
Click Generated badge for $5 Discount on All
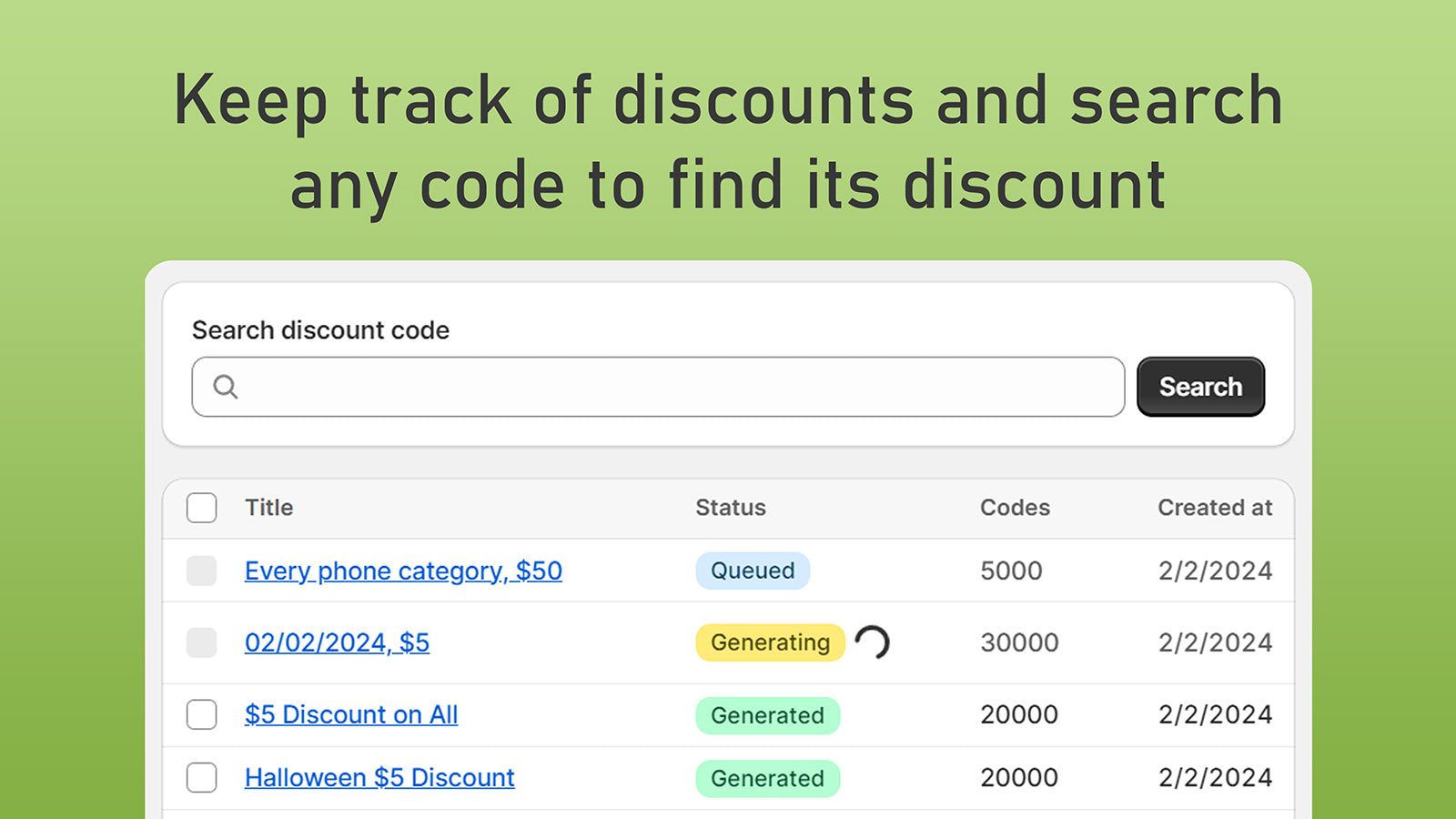click(x=768, y=715)
